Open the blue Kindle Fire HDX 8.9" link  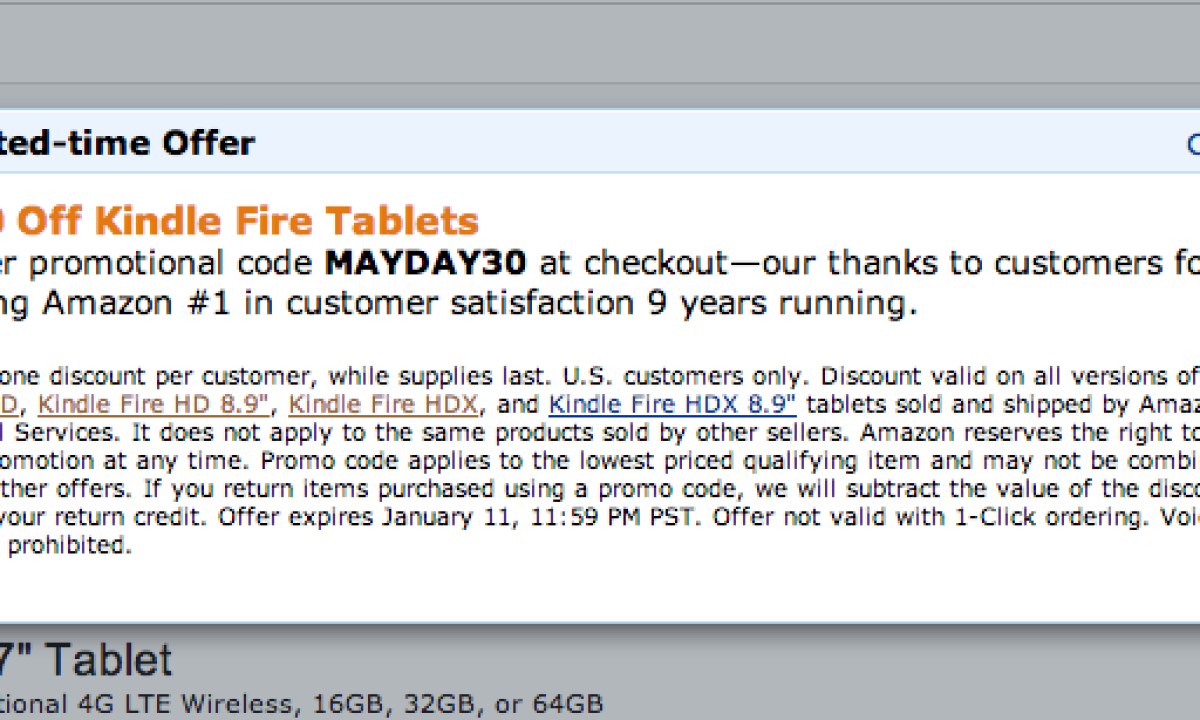(672, 405)
